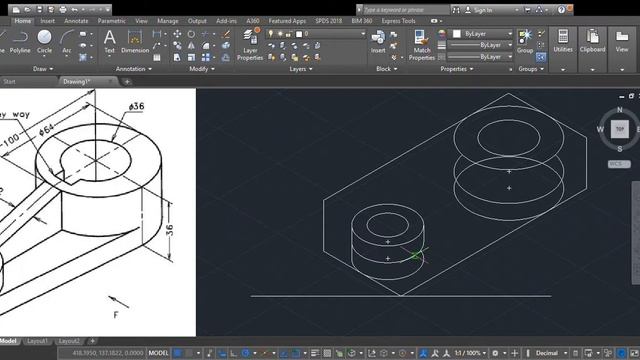Click the Rectangular Array tool icon
This screenshot has height=360, width=640.
[x=206, y=58]
